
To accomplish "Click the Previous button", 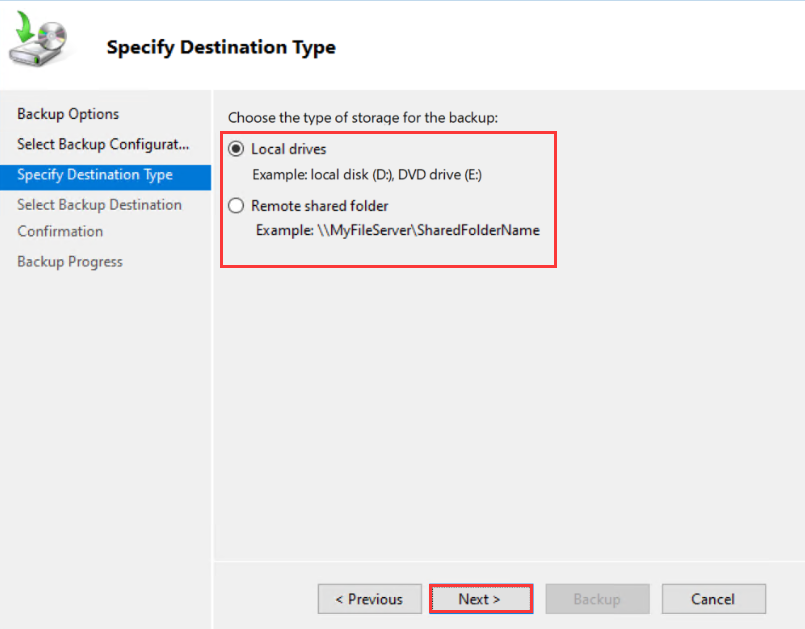I will click(369, 599).
